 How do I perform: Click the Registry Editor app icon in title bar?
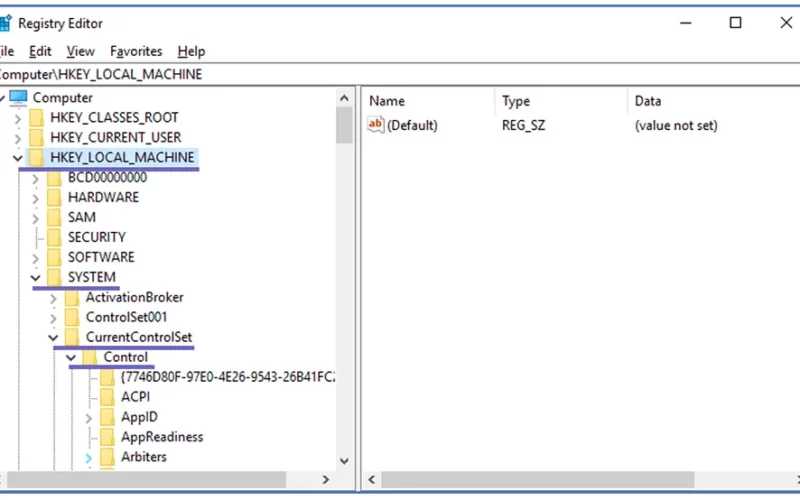5,23
